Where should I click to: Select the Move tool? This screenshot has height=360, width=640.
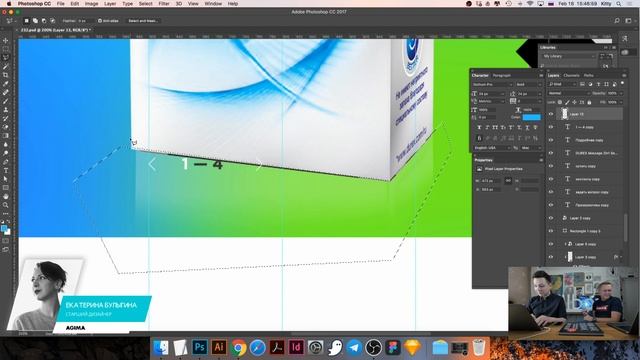(x=6, y=40)
